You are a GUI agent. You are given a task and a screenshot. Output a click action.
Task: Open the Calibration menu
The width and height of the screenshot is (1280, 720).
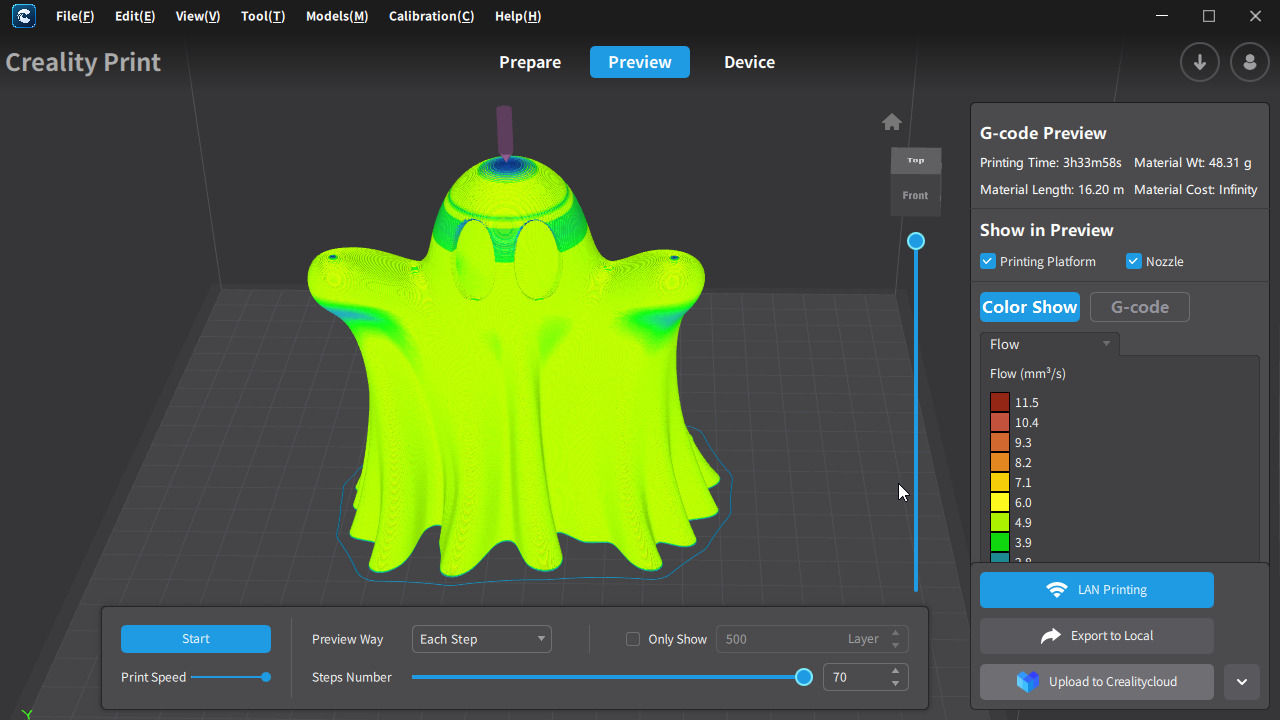(431, 16)
